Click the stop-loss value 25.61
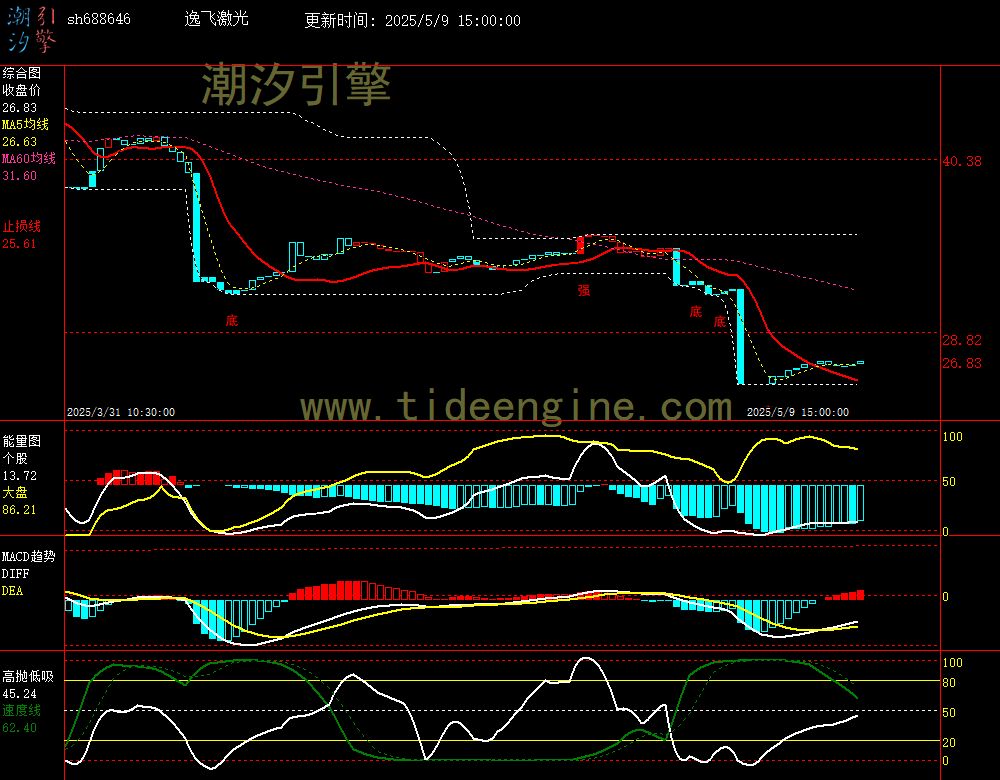Screen dimensions: 1000x780 point(20,244)
